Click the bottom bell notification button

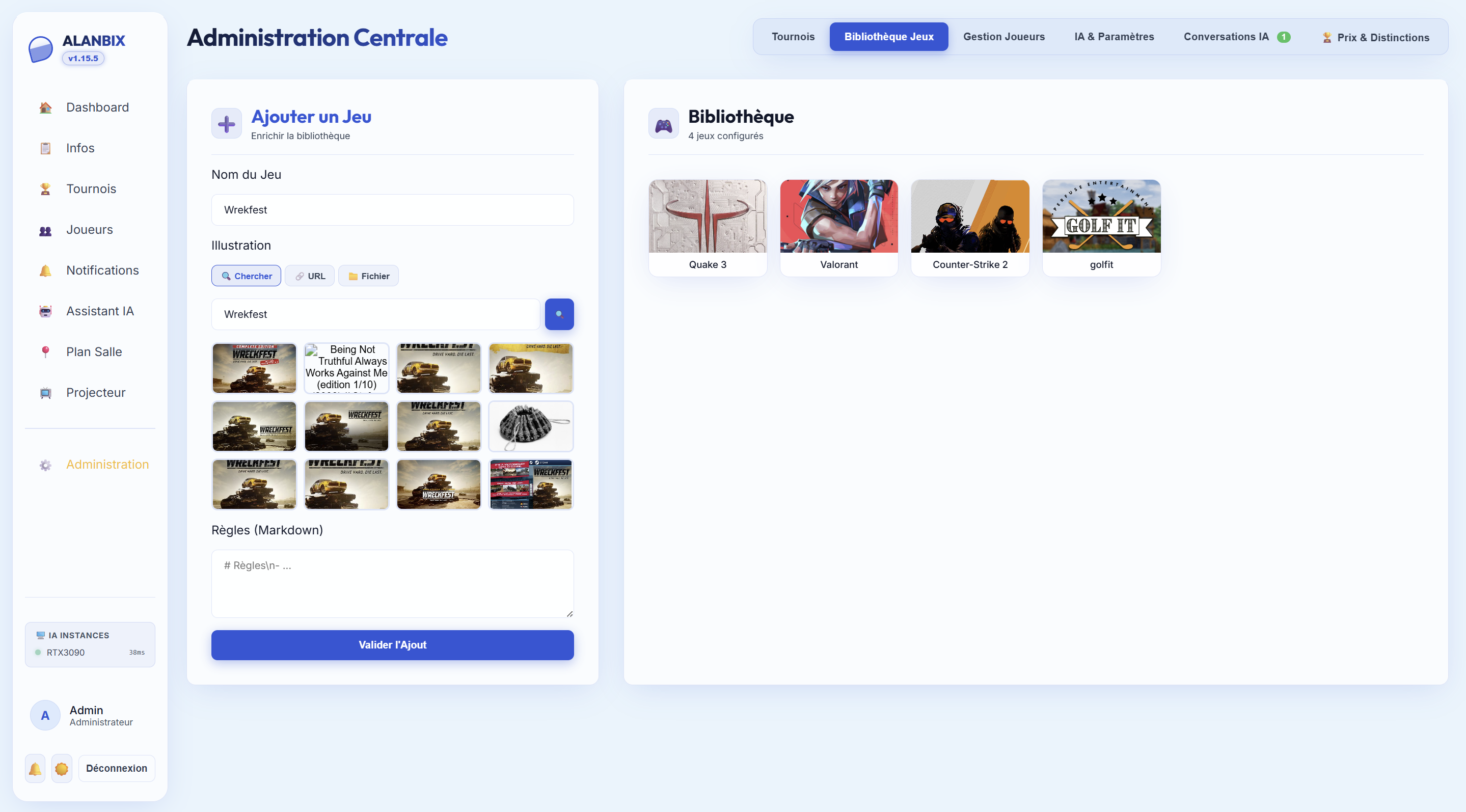pos(35,769)
